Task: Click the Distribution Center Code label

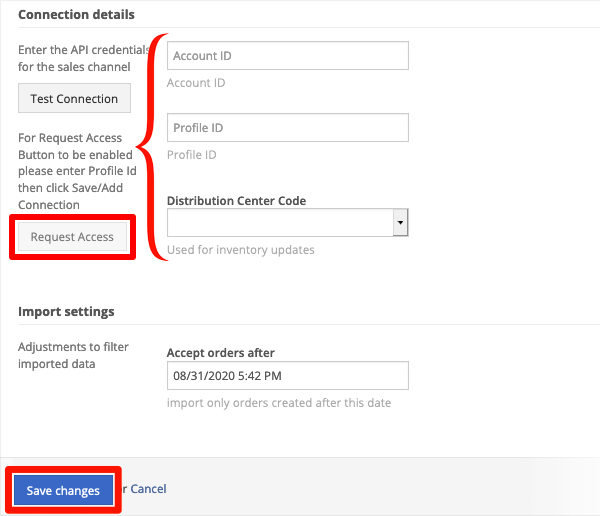Action: [236, 201]
